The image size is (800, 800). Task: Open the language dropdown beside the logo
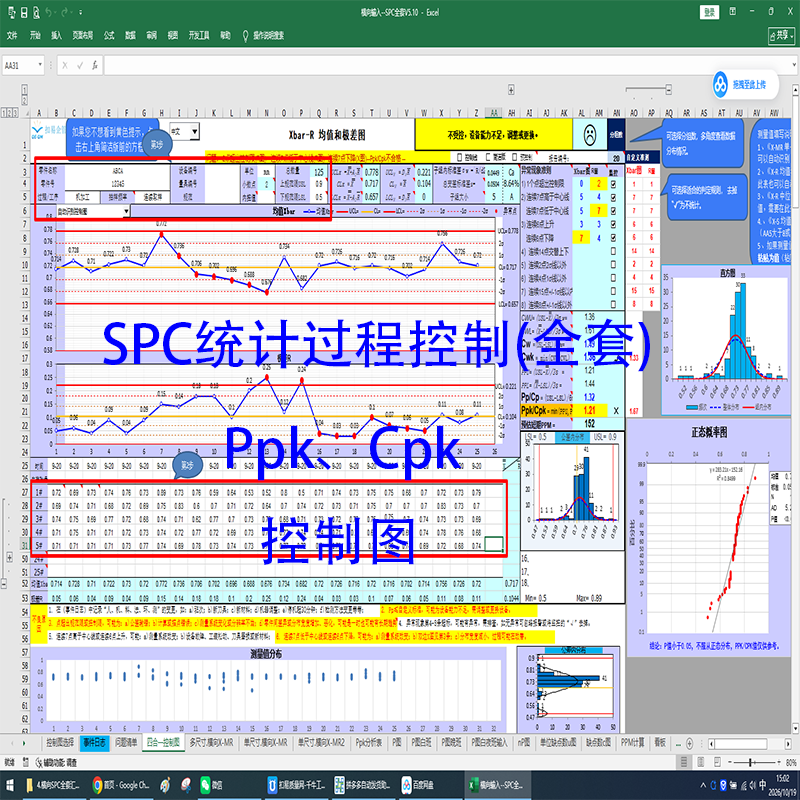coord(194,132)
